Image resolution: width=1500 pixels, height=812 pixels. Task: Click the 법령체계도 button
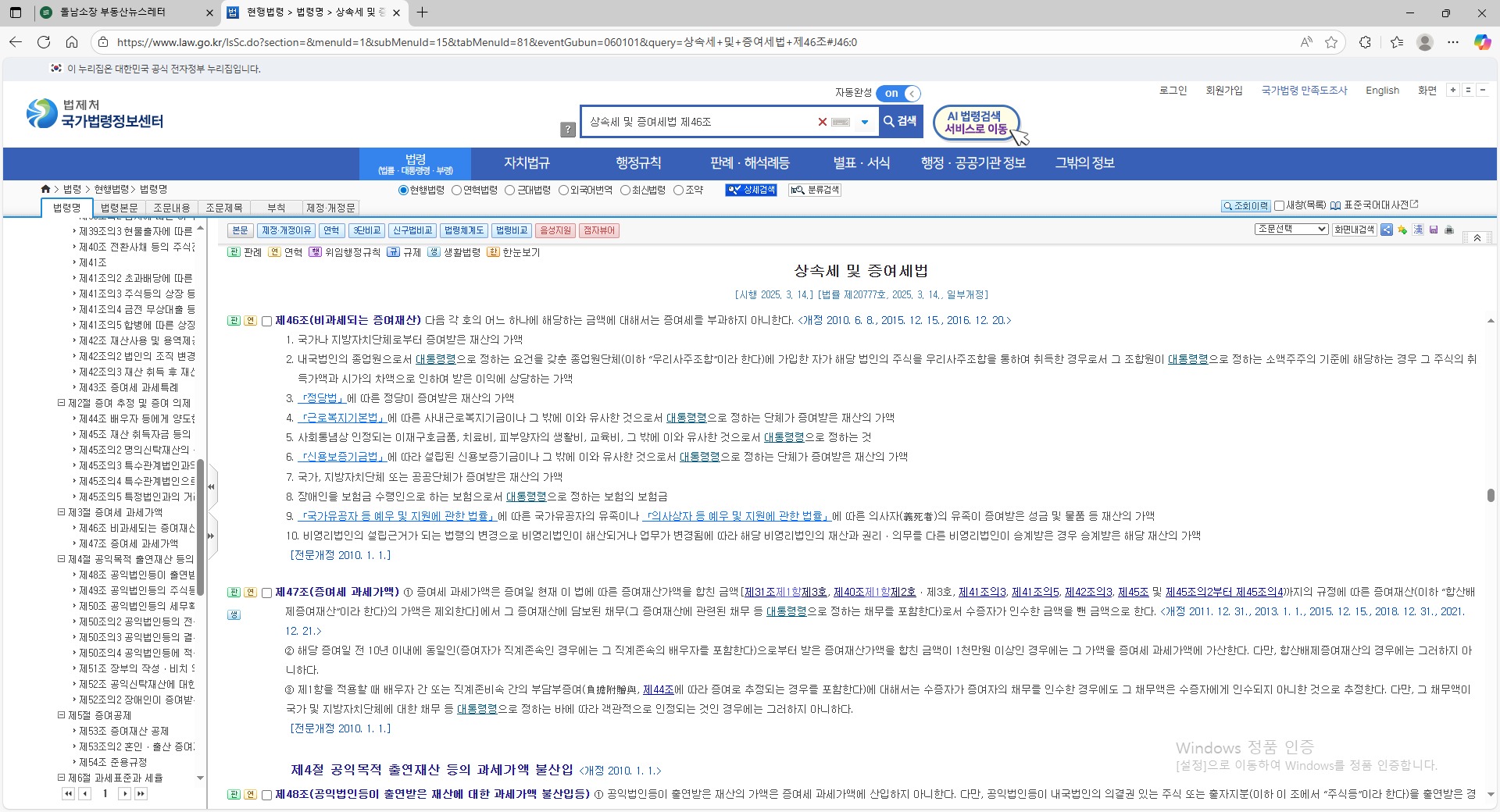click(464, 230)
